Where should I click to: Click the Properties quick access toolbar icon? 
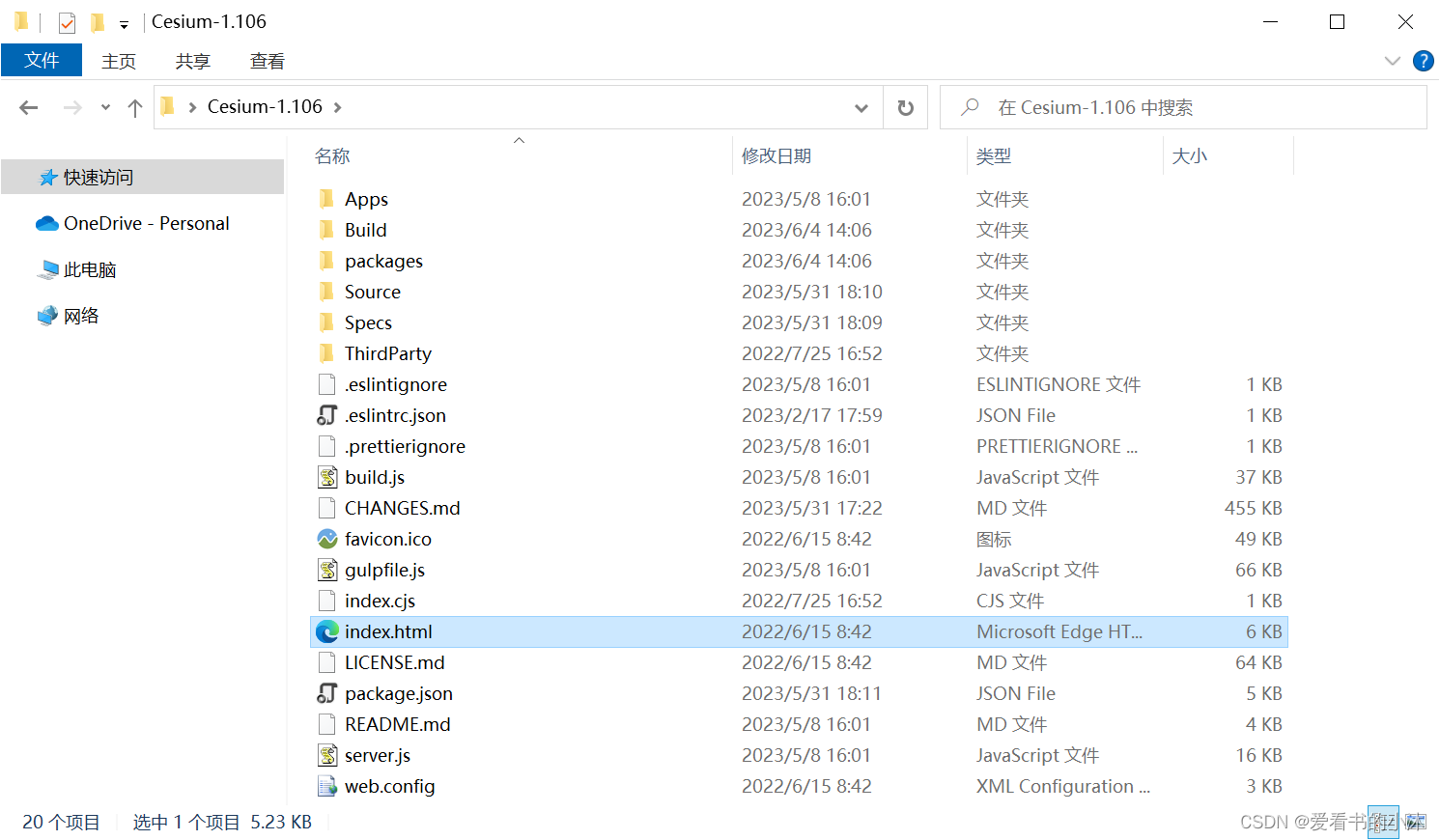(x=67, y=22)
